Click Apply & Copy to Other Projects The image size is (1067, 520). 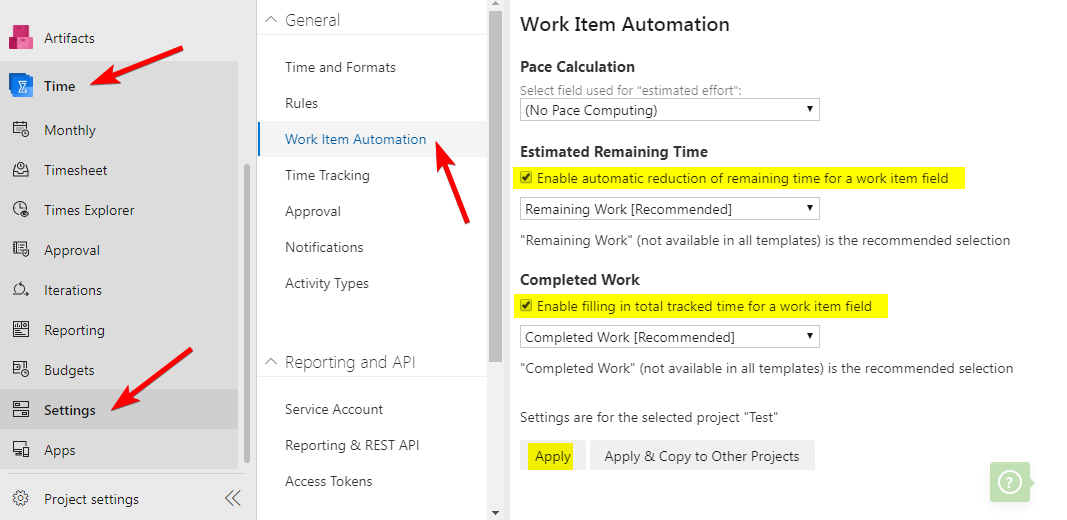point(701,456)
